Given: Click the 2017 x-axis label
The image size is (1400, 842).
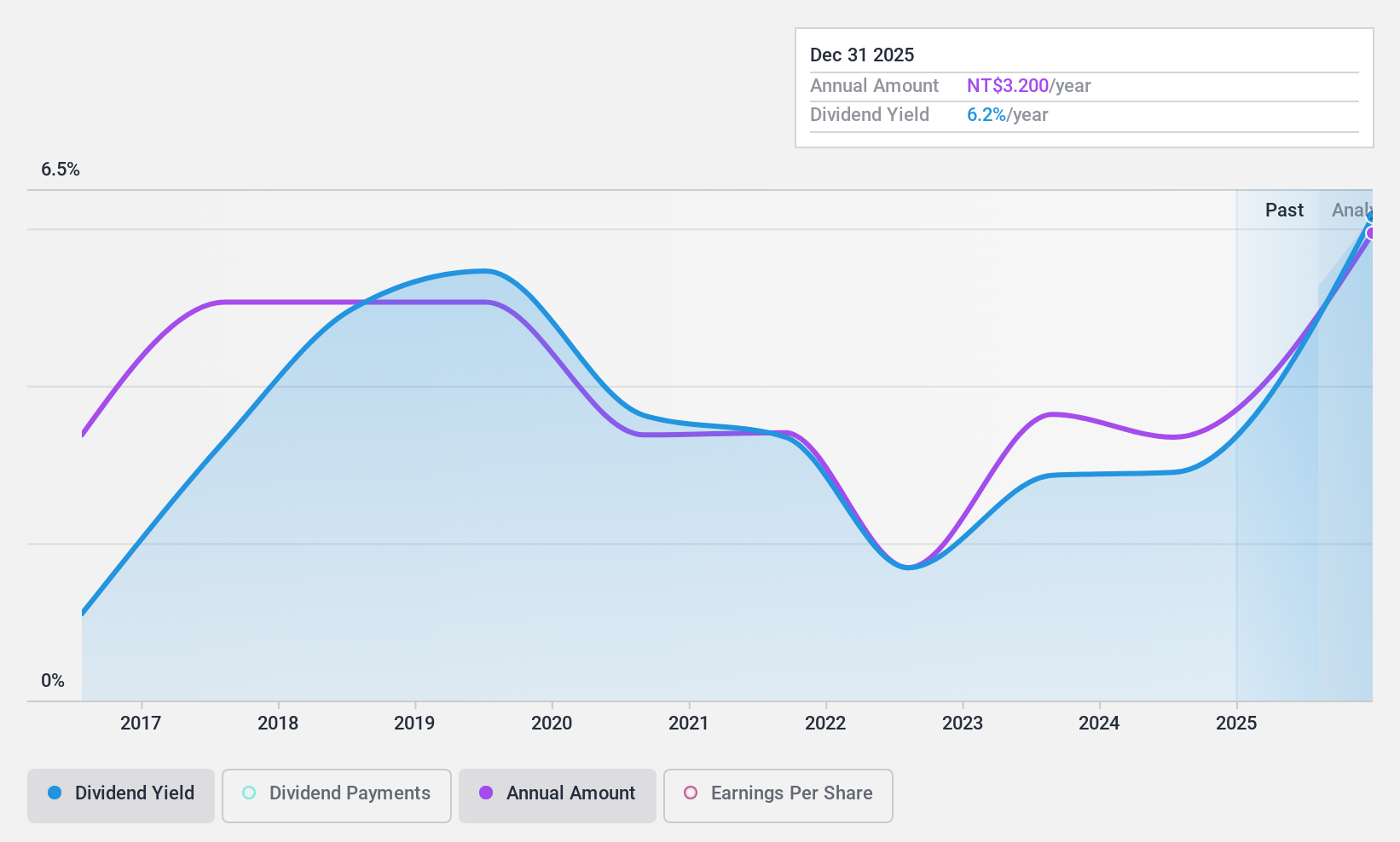Looking at the screenshot, I should point(141,724).
